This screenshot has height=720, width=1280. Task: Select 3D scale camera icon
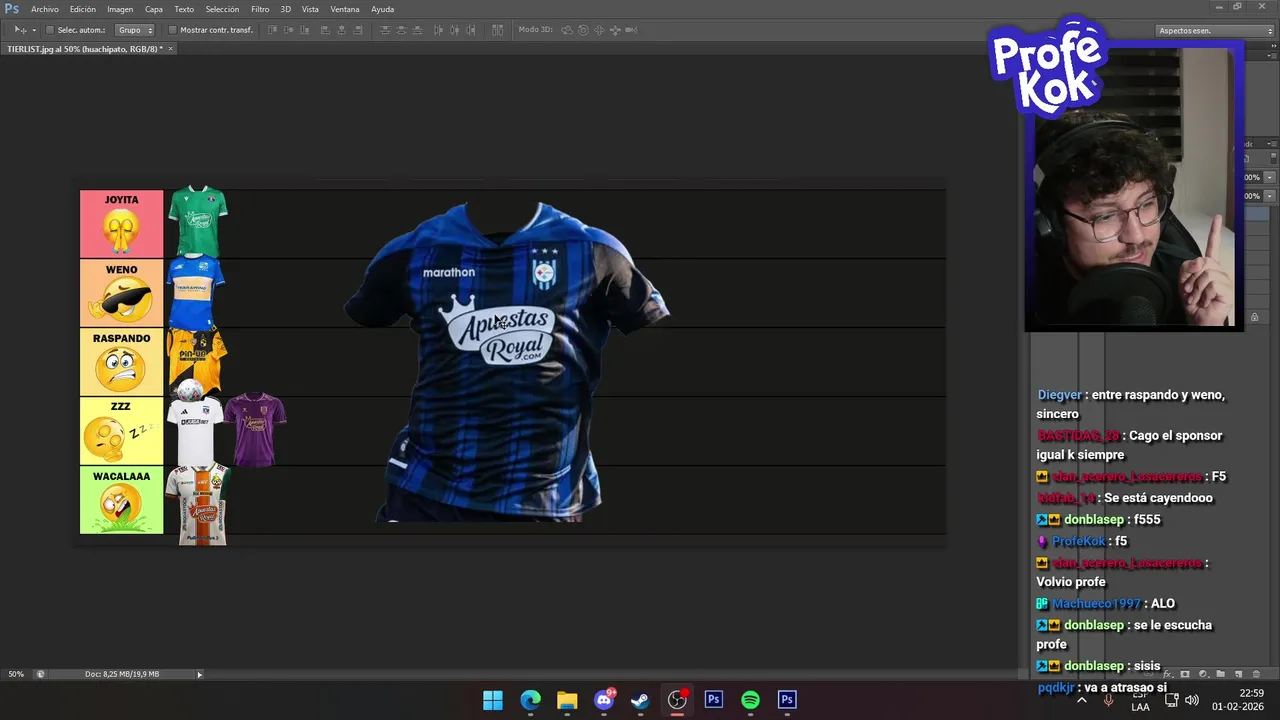point(633,30)
